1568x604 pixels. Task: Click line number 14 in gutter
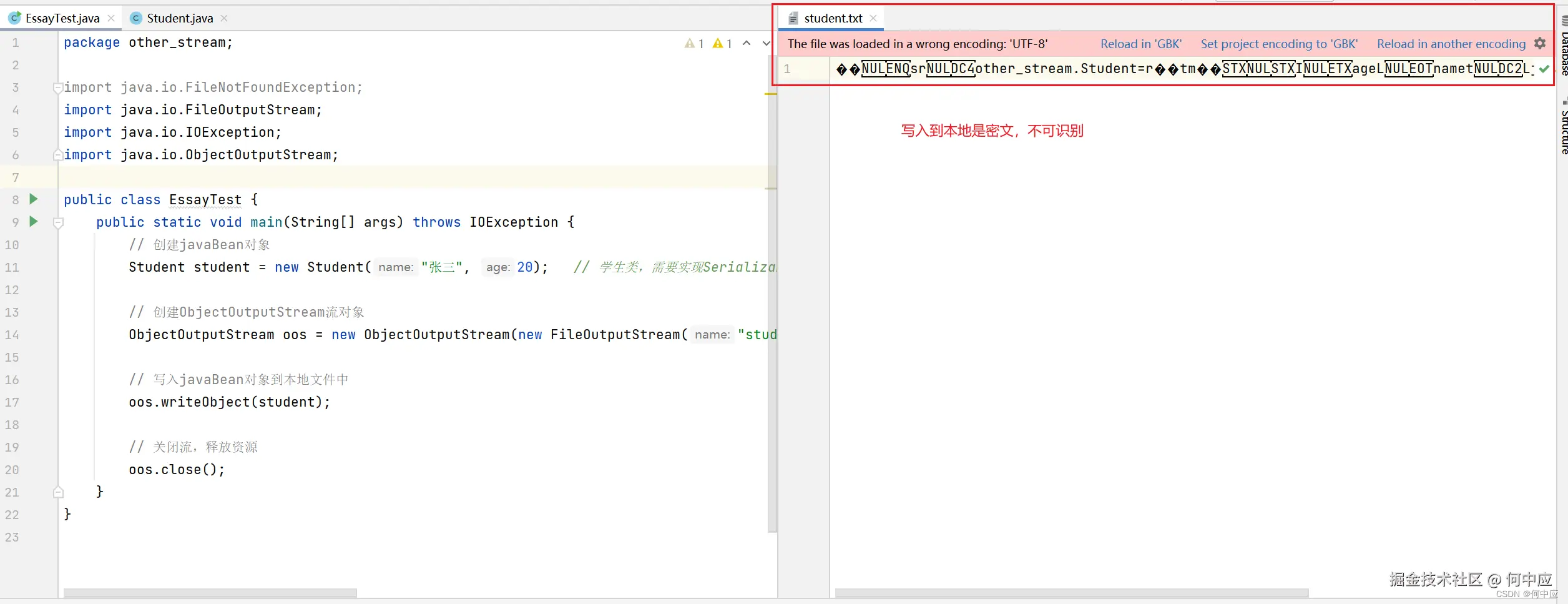(x=12, y=335)
